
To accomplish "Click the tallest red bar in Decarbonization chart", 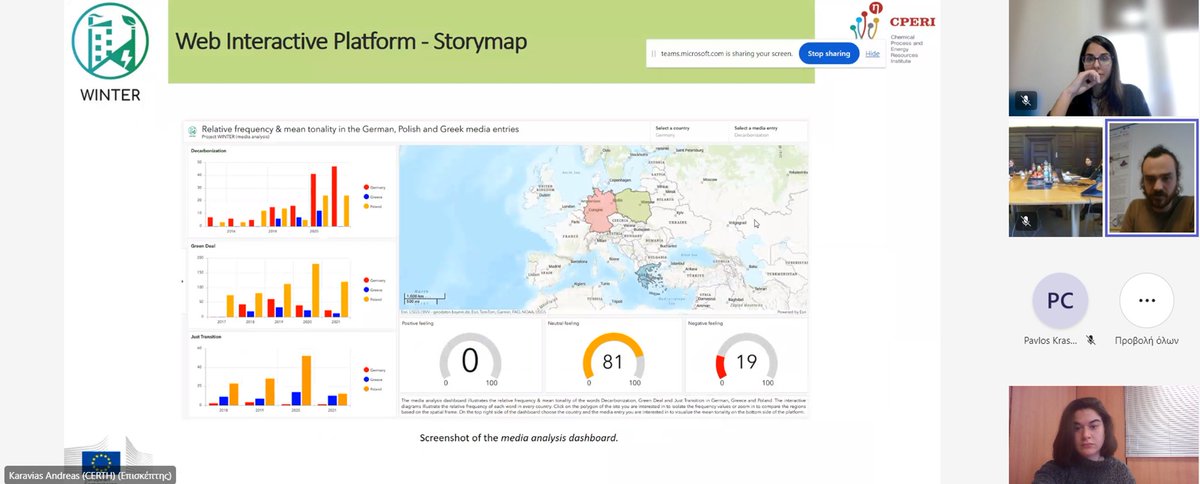I will click(x=334, y=196).
